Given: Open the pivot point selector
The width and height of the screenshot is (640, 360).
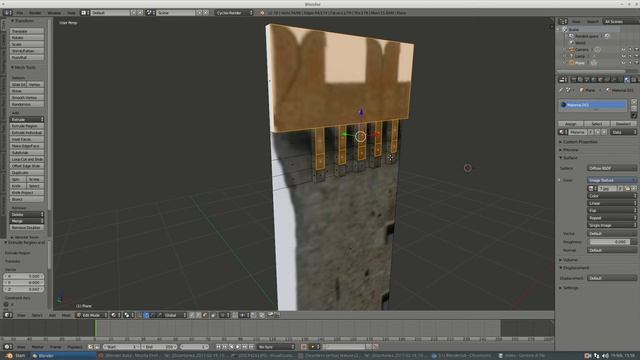Looking at the screenshot, I should (x=129, y=315).
